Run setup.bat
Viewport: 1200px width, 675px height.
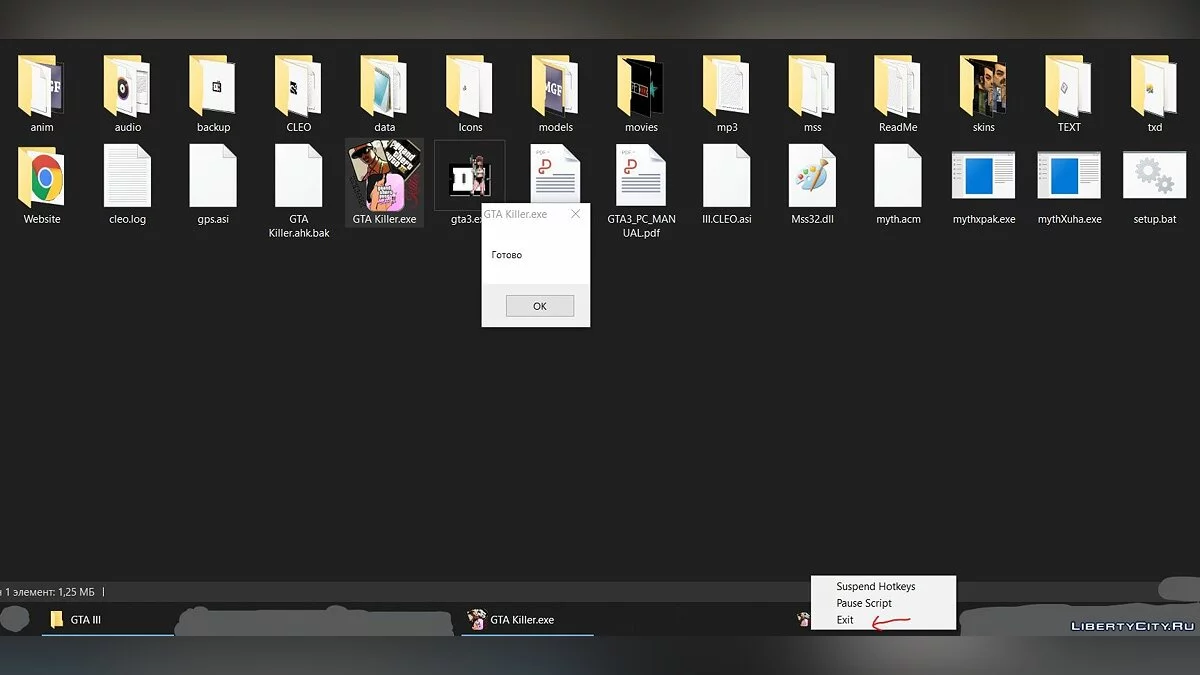click(1154, 180)
